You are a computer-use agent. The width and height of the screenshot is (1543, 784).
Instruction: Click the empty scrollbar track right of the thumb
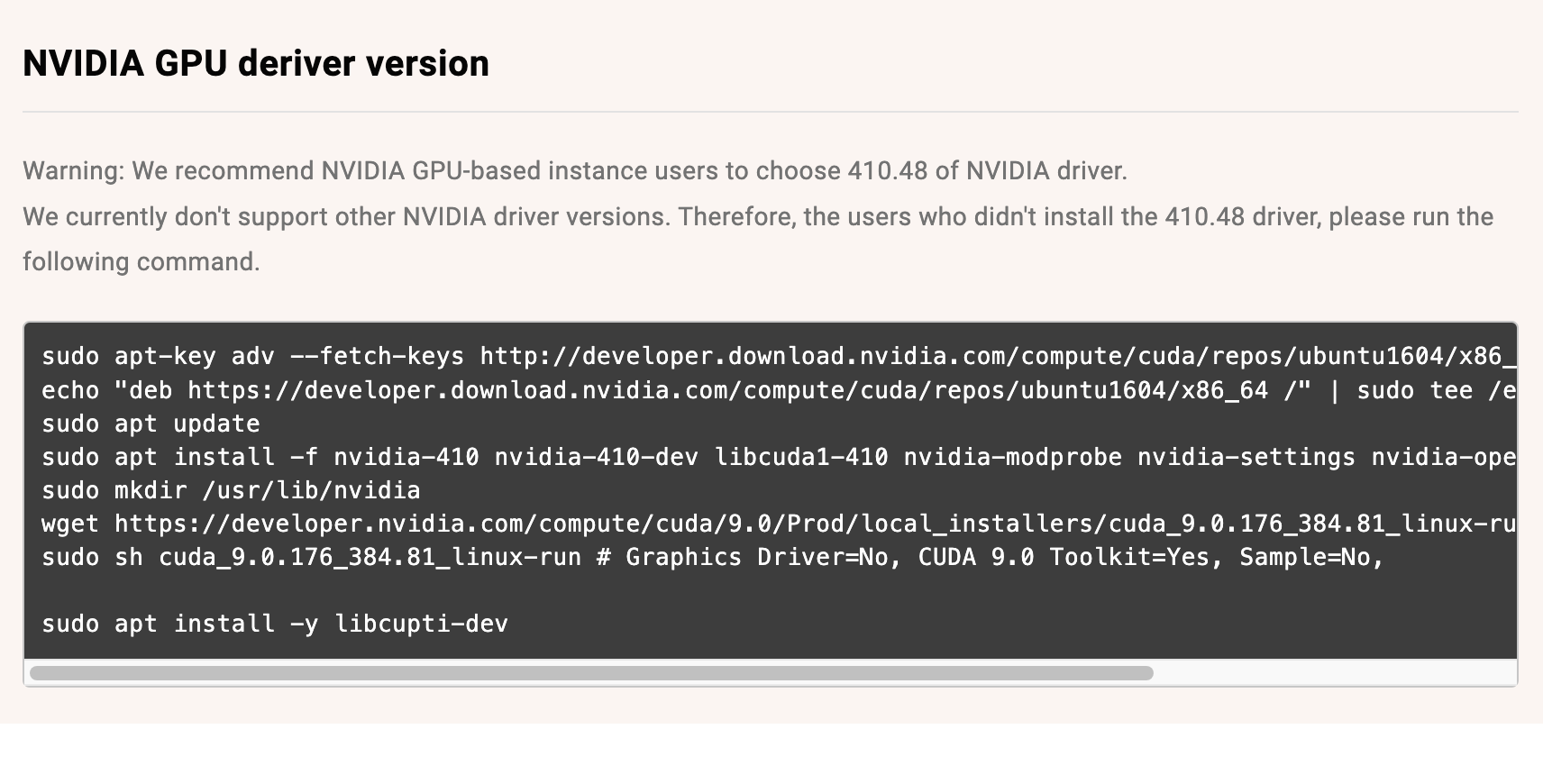coord(1334,673)
